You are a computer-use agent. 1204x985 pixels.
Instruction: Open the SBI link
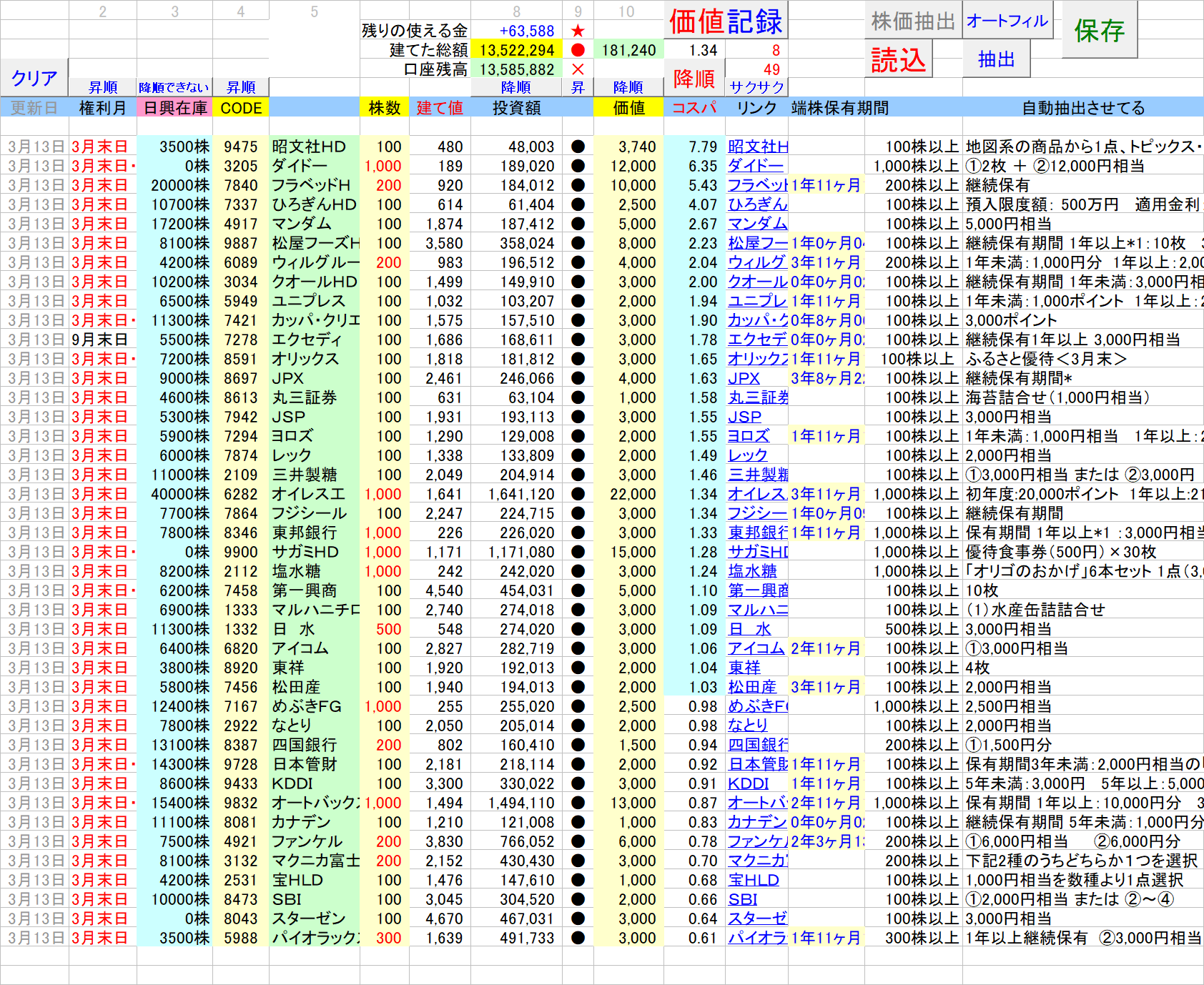point(742,899)
